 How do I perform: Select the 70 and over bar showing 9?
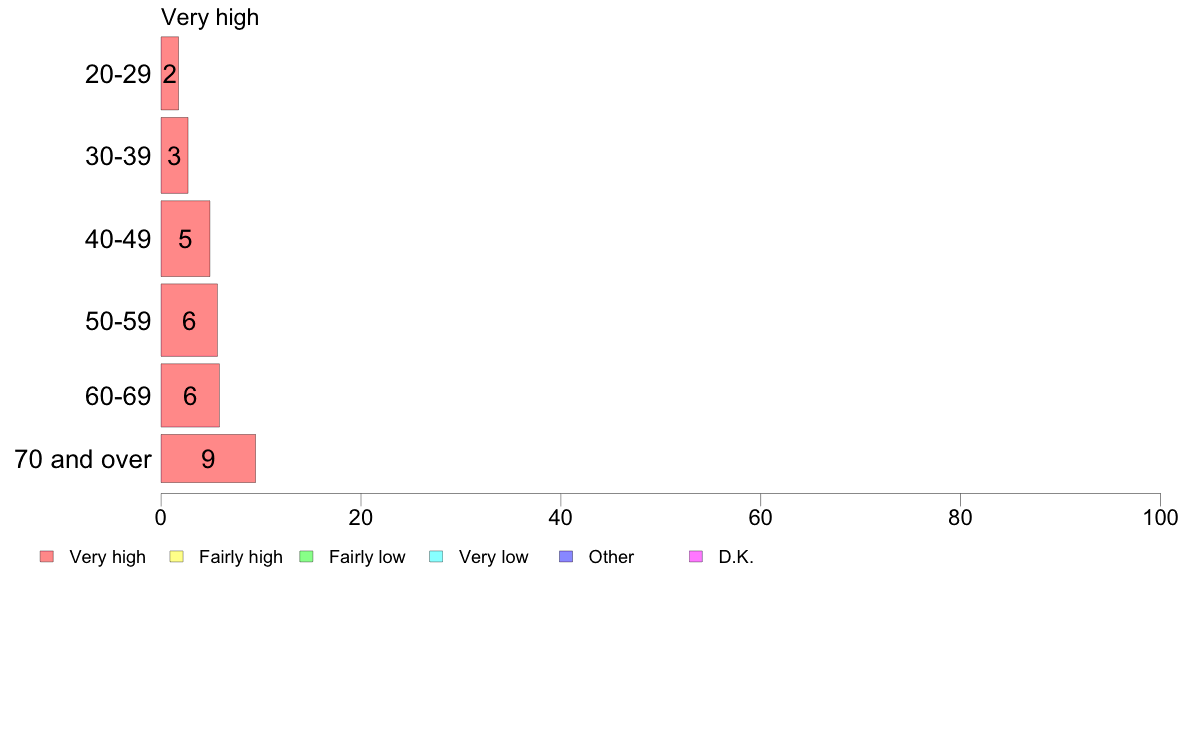[x=208, y=459]
